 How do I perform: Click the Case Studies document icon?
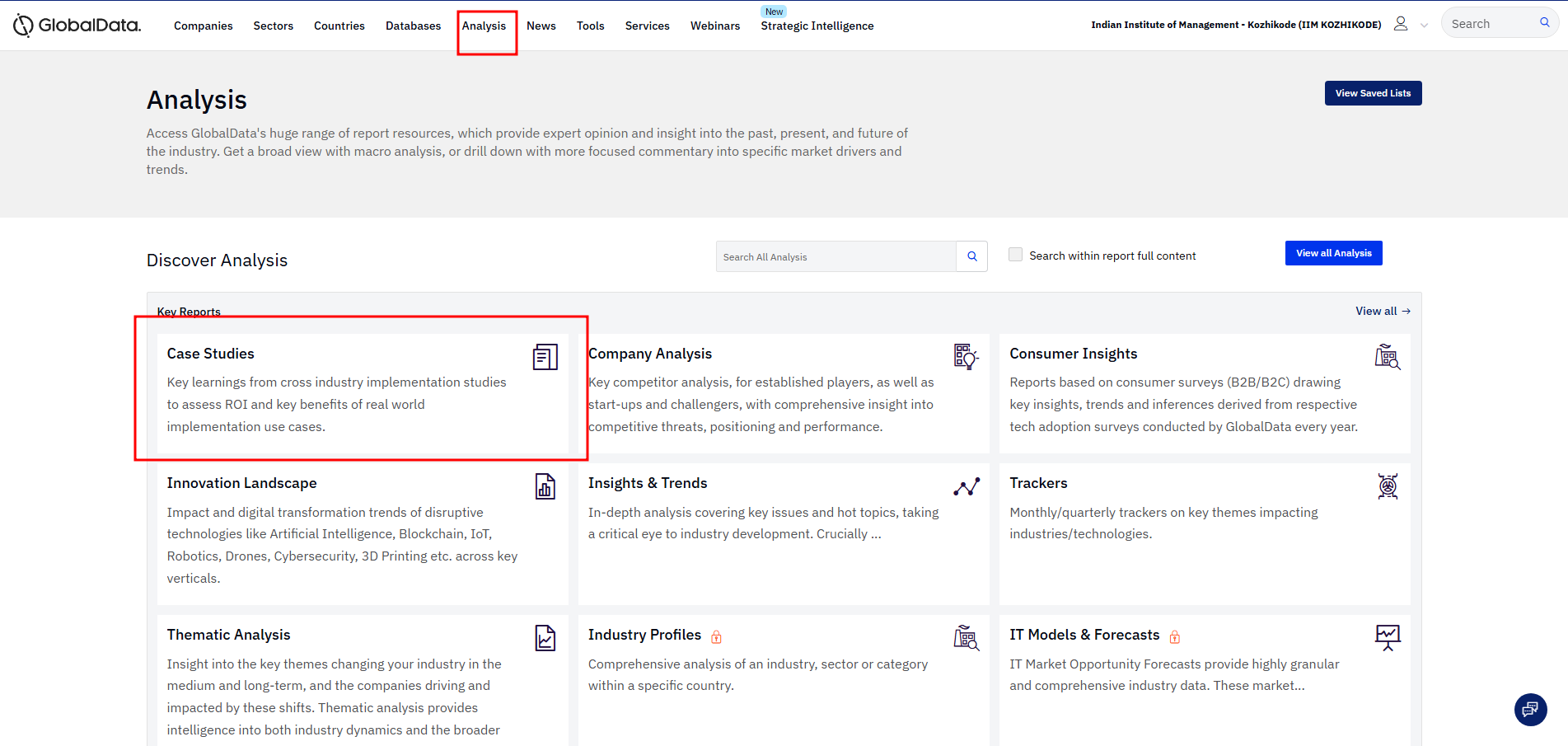[545, 357]
